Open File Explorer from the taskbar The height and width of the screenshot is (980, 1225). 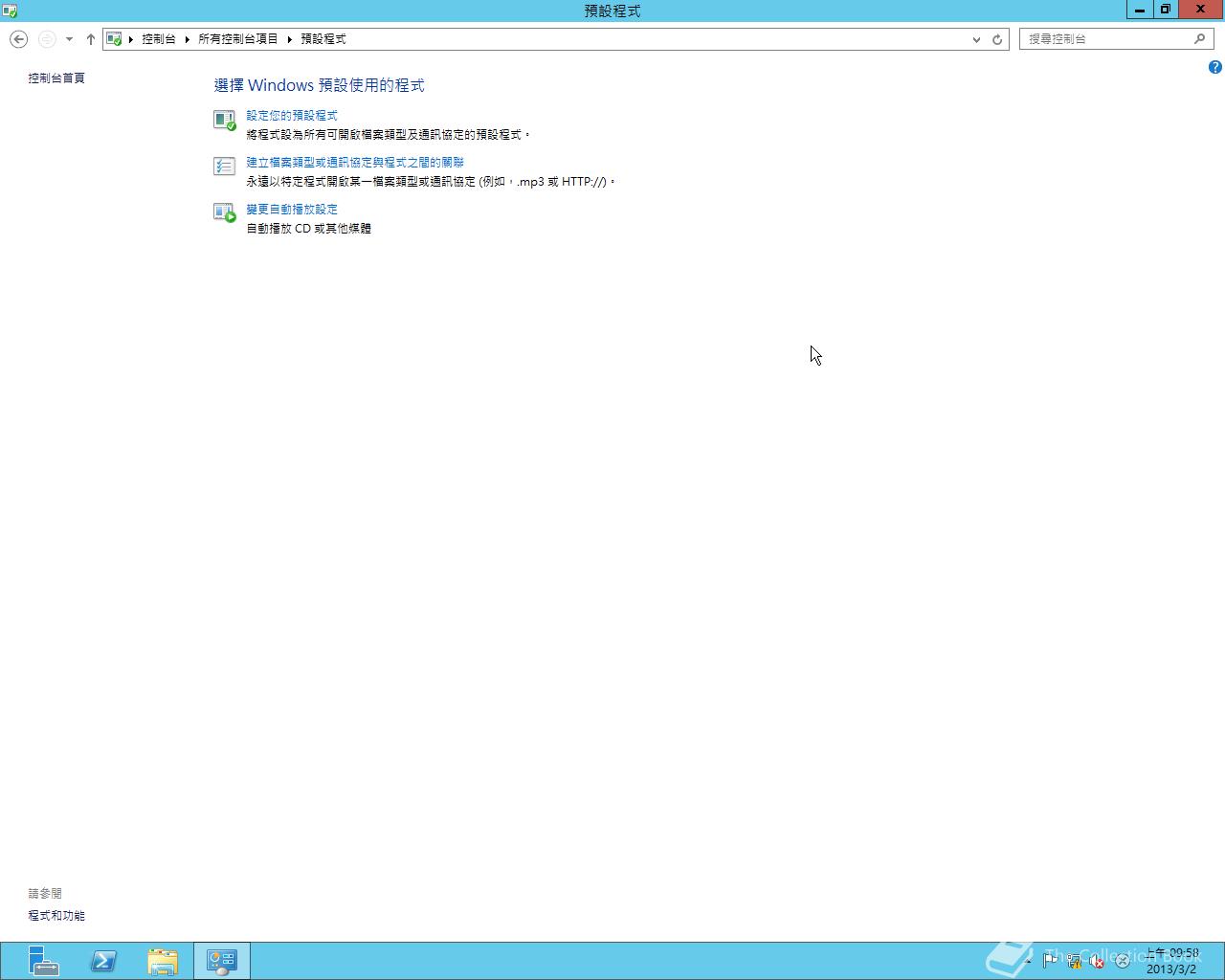tap(163, 961)
